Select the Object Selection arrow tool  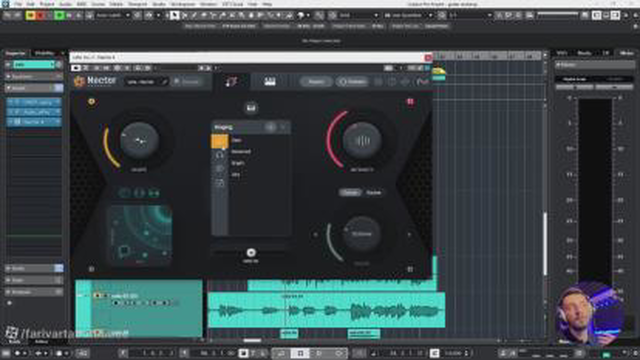pos(174,16)
